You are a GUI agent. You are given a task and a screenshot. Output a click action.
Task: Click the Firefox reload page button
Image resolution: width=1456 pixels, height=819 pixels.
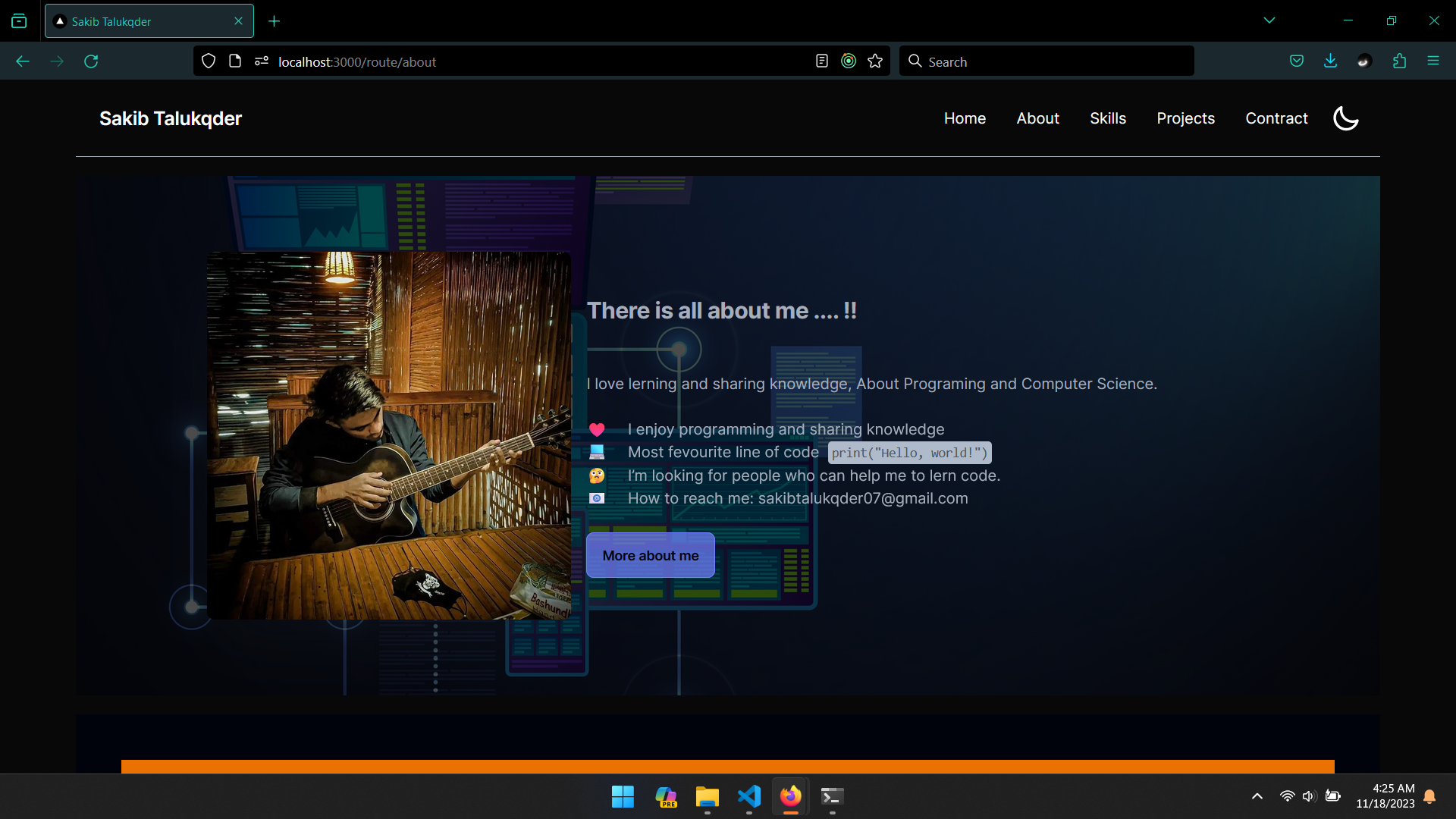click(91, 61)
